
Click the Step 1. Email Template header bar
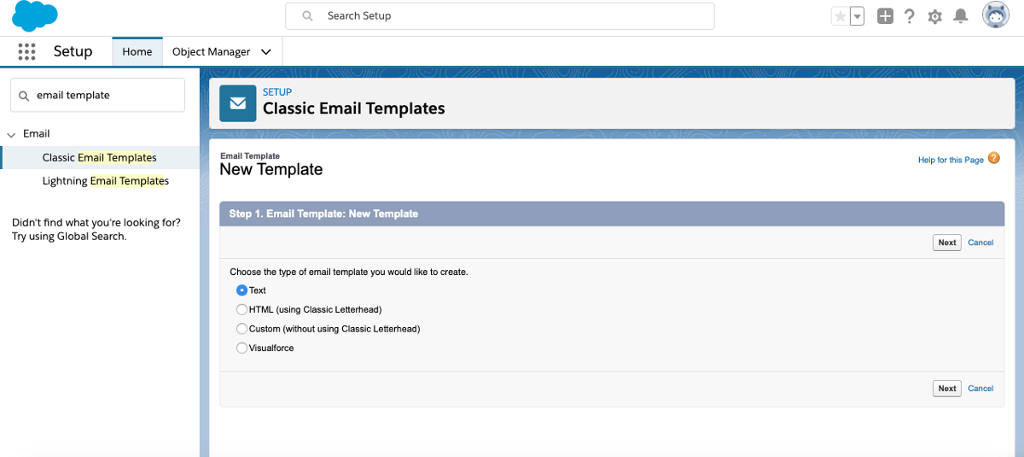click(612, 213)
